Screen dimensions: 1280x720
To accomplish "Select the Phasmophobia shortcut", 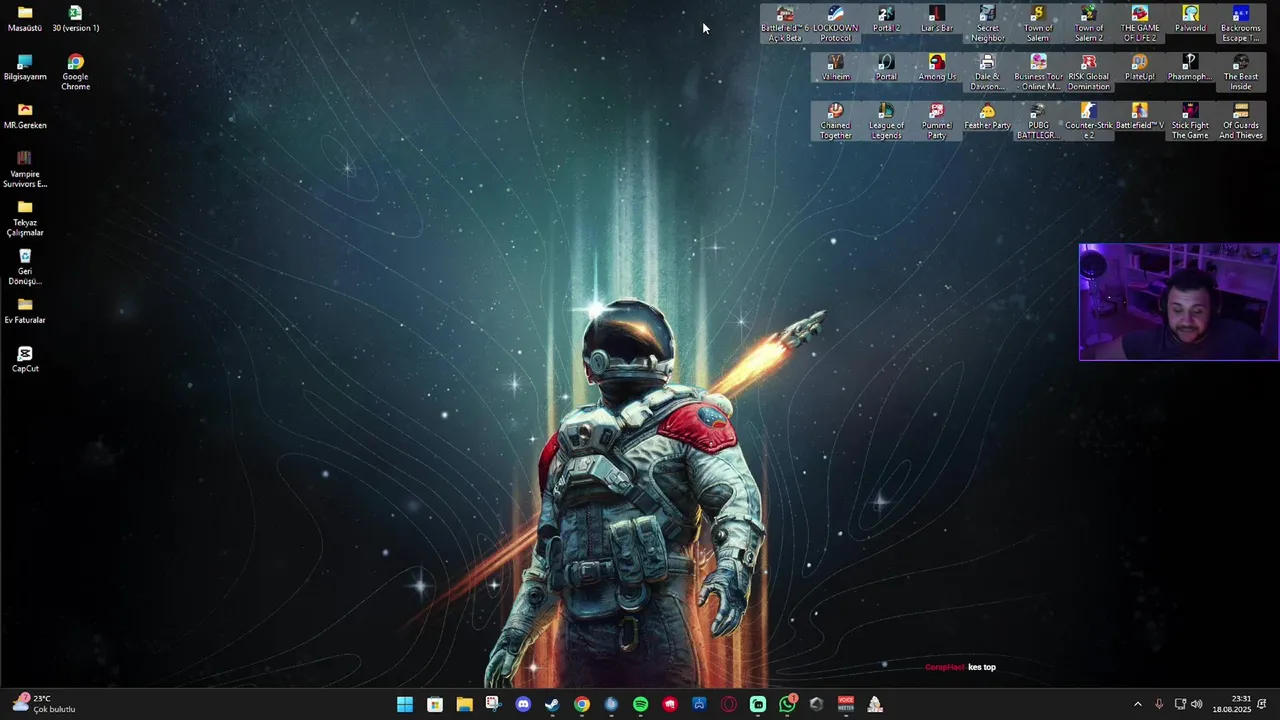I will (x=1190, y=68).
